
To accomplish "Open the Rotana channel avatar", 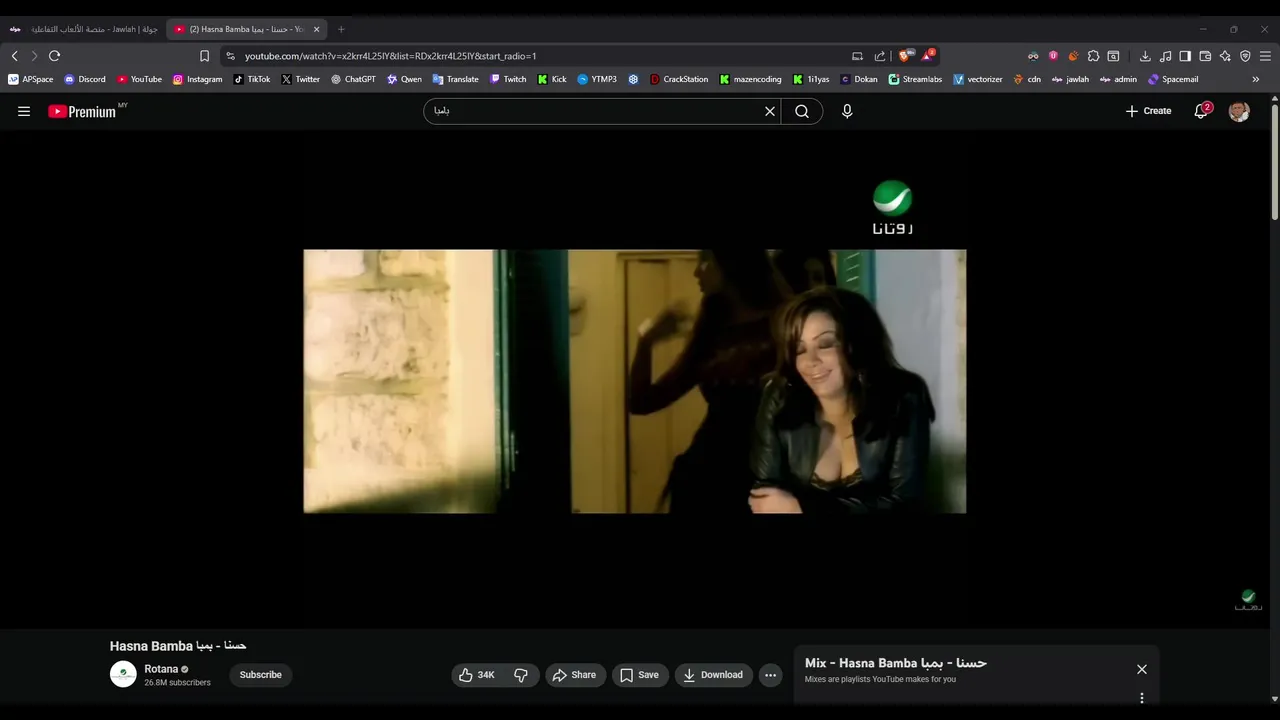I will click(x=123, y=675).
